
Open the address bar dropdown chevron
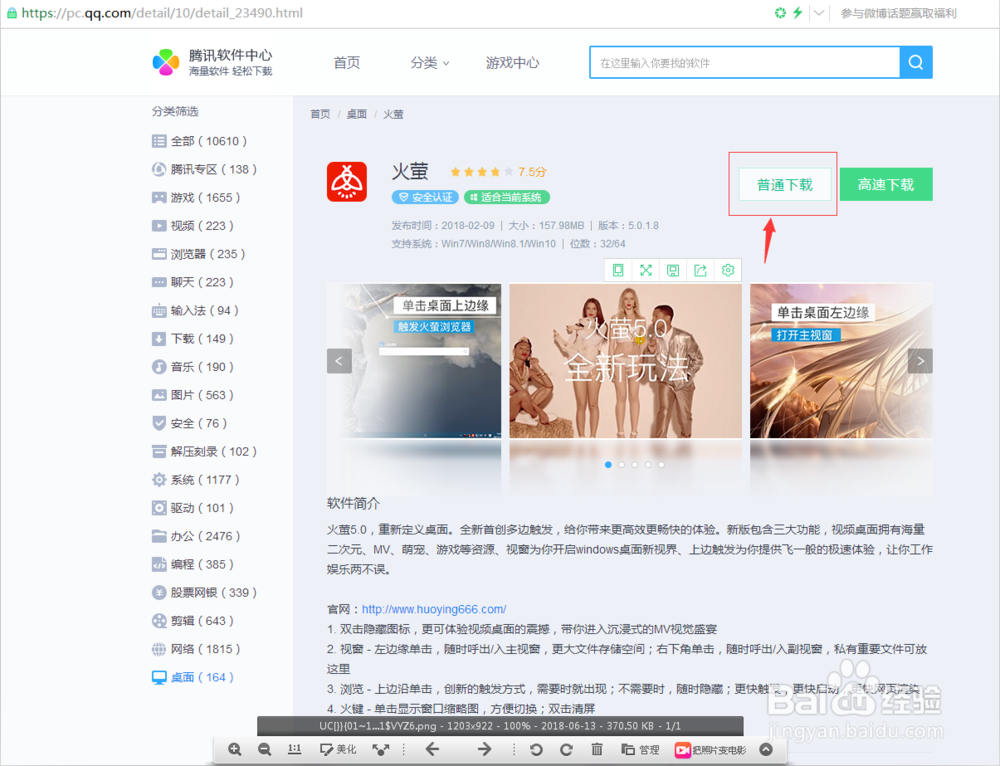pos(819,12)
